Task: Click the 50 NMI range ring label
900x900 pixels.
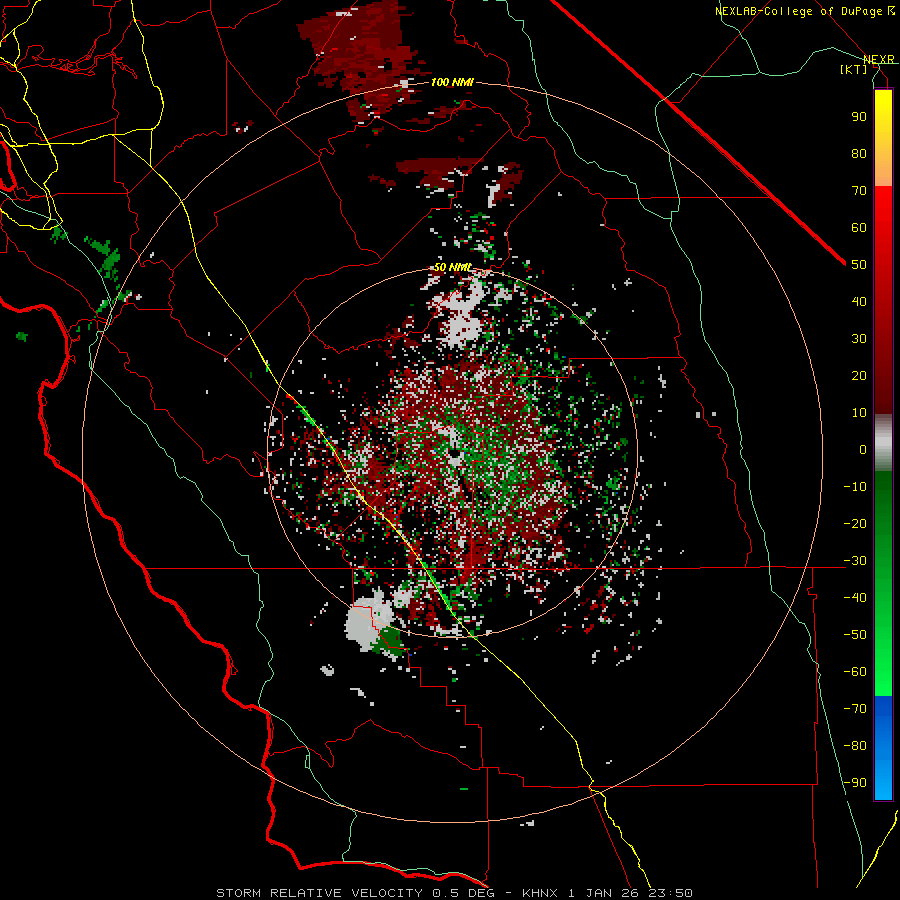Action: (x=452, y=267)
